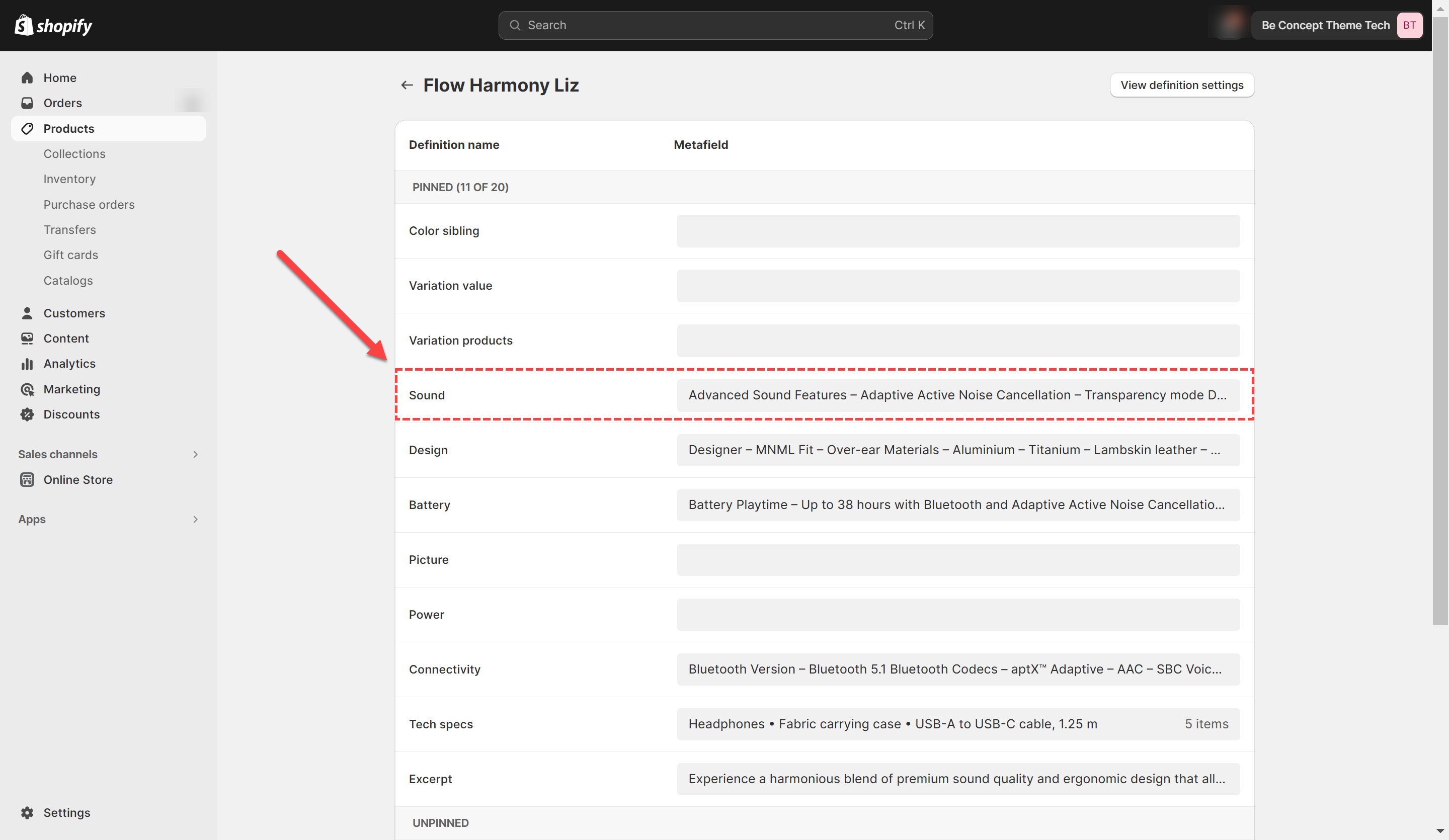Image resolution: width=1449 pixels, height=840 pixels.
Task: Click the scrollbar down arrow
Action: point(1440,831)
